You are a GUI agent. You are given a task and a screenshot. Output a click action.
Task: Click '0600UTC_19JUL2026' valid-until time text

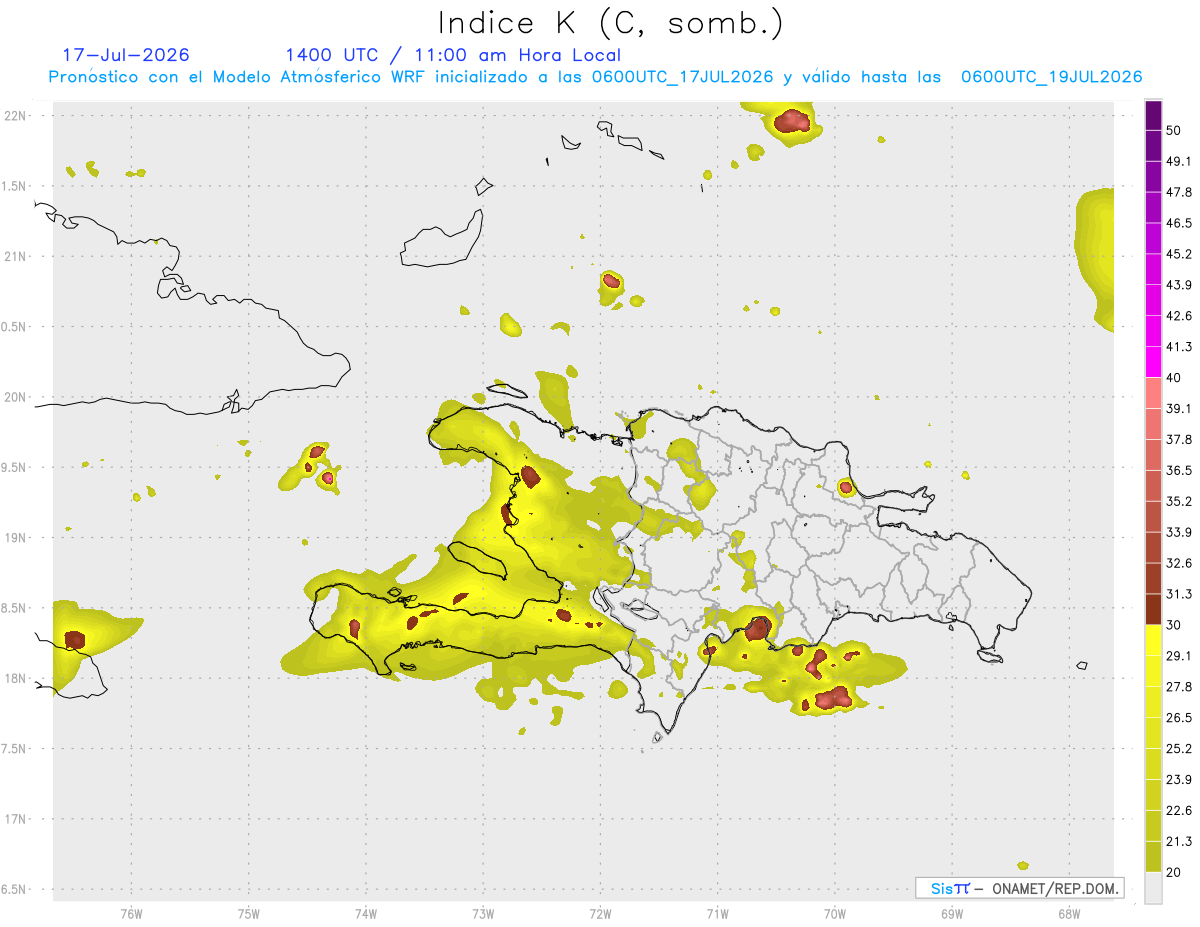[1052, 77]
